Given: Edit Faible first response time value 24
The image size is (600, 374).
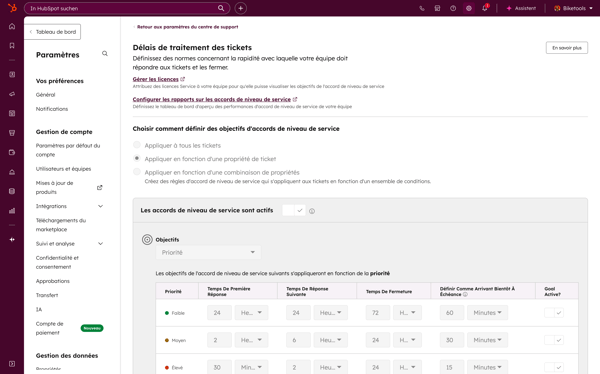Looking at the screenshot, I should click(x=219, y=313).
